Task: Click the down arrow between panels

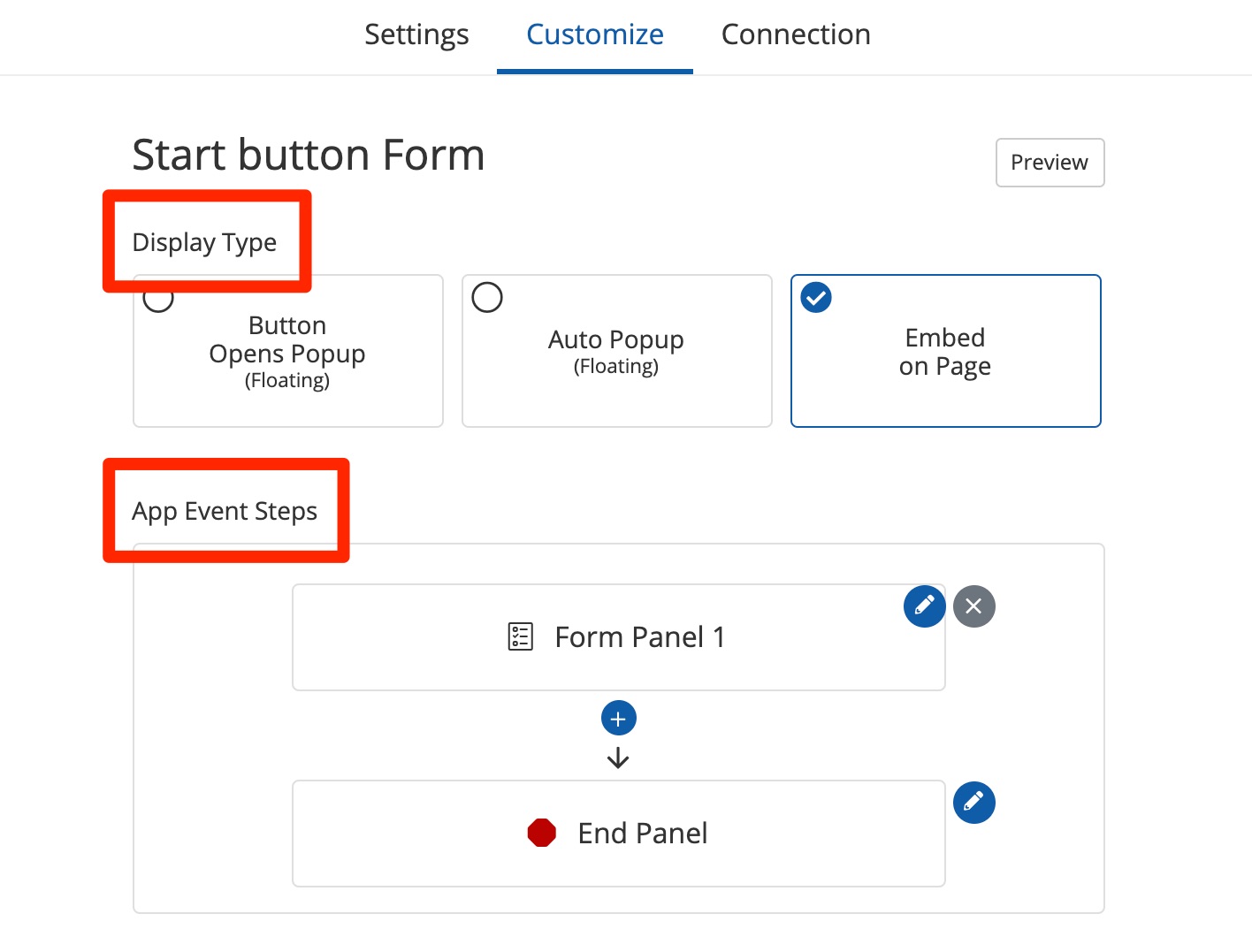Action: pyautogui.click(x=618, y=758)
